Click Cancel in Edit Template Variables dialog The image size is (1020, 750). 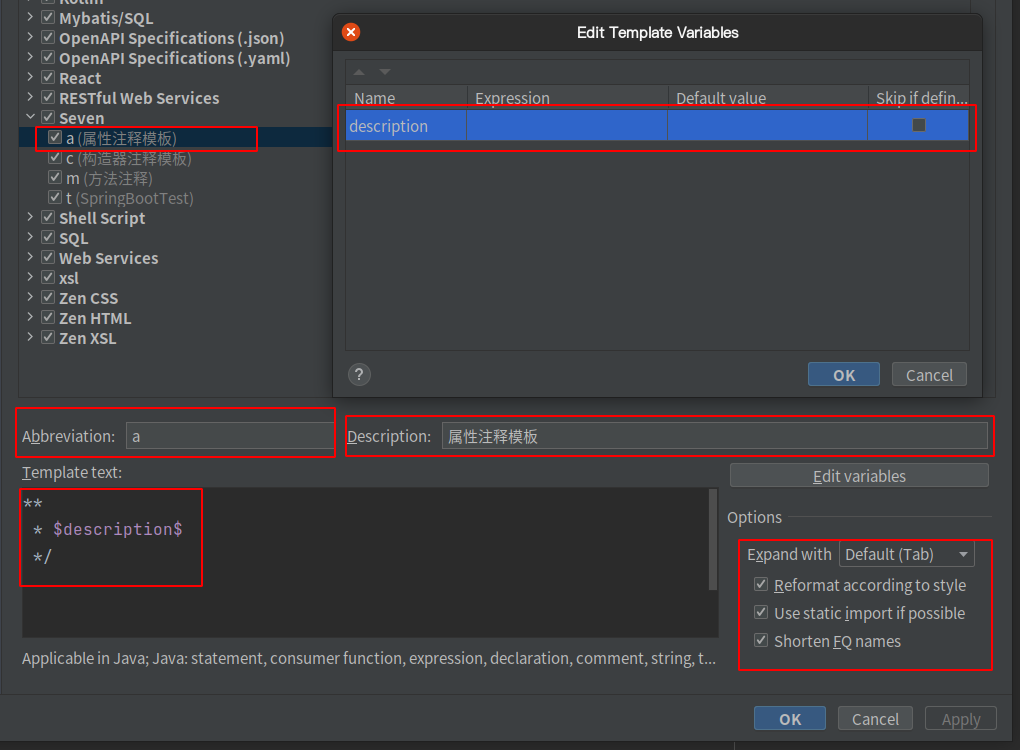[929, 375]
